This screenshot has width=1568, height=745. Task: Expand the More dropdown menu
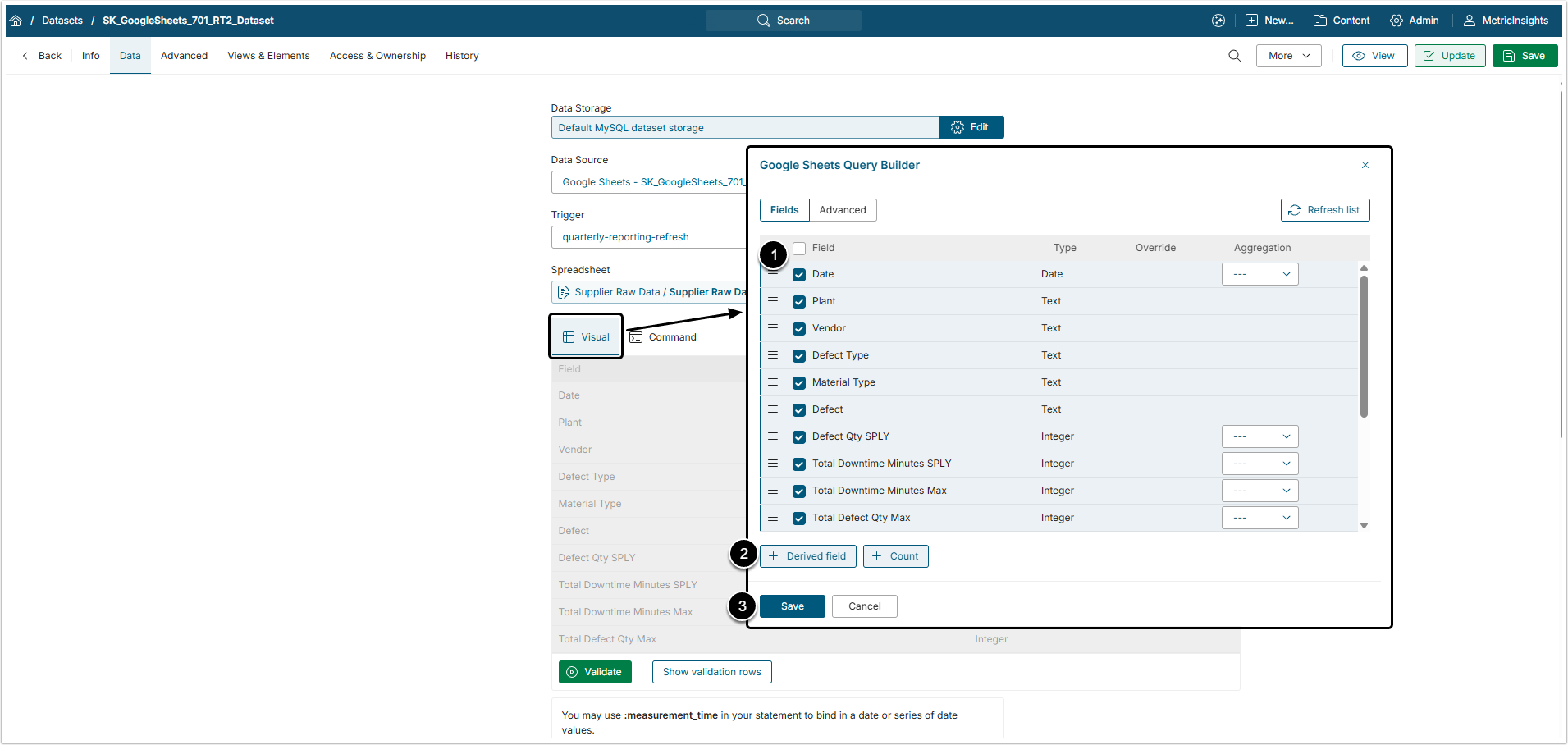tap(1288, 56)
